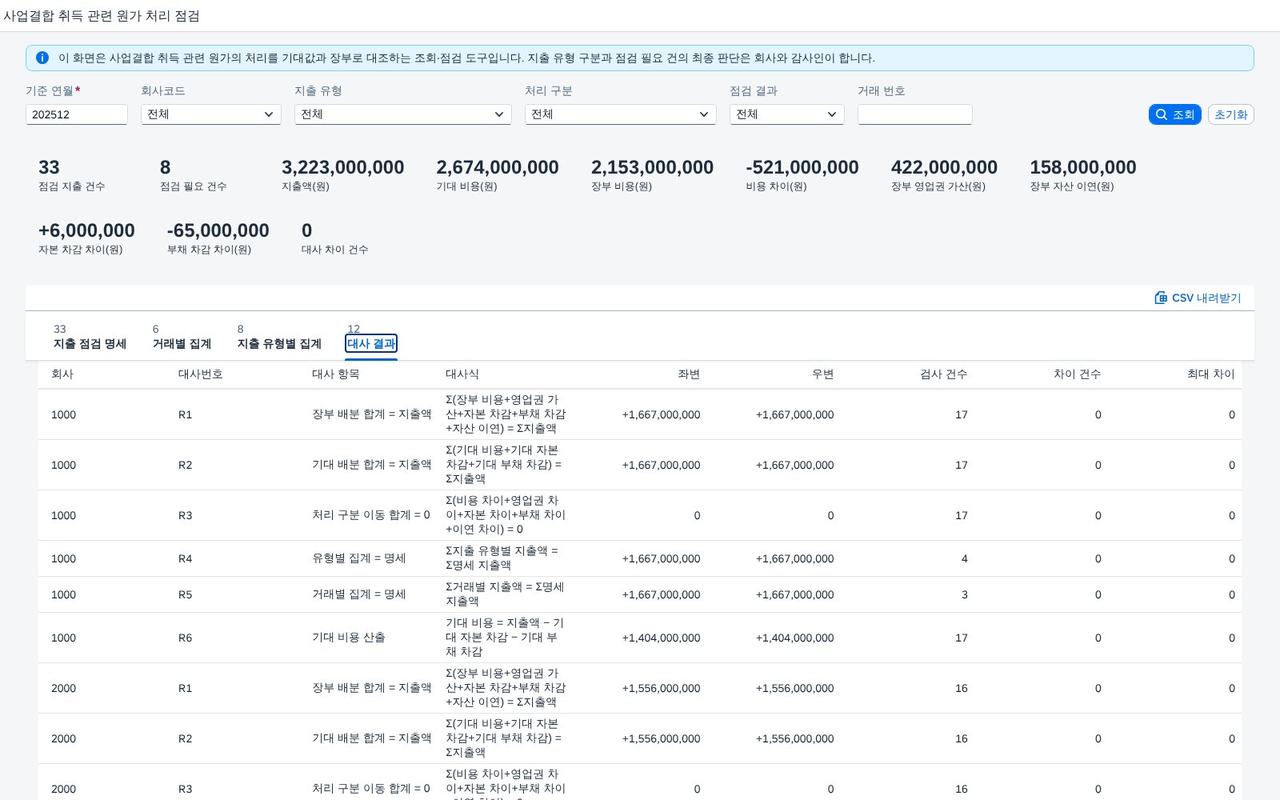Click the 검사 건수 column header
The width and height of the screenshot is (1280, 800).
[x=944, y=374]
